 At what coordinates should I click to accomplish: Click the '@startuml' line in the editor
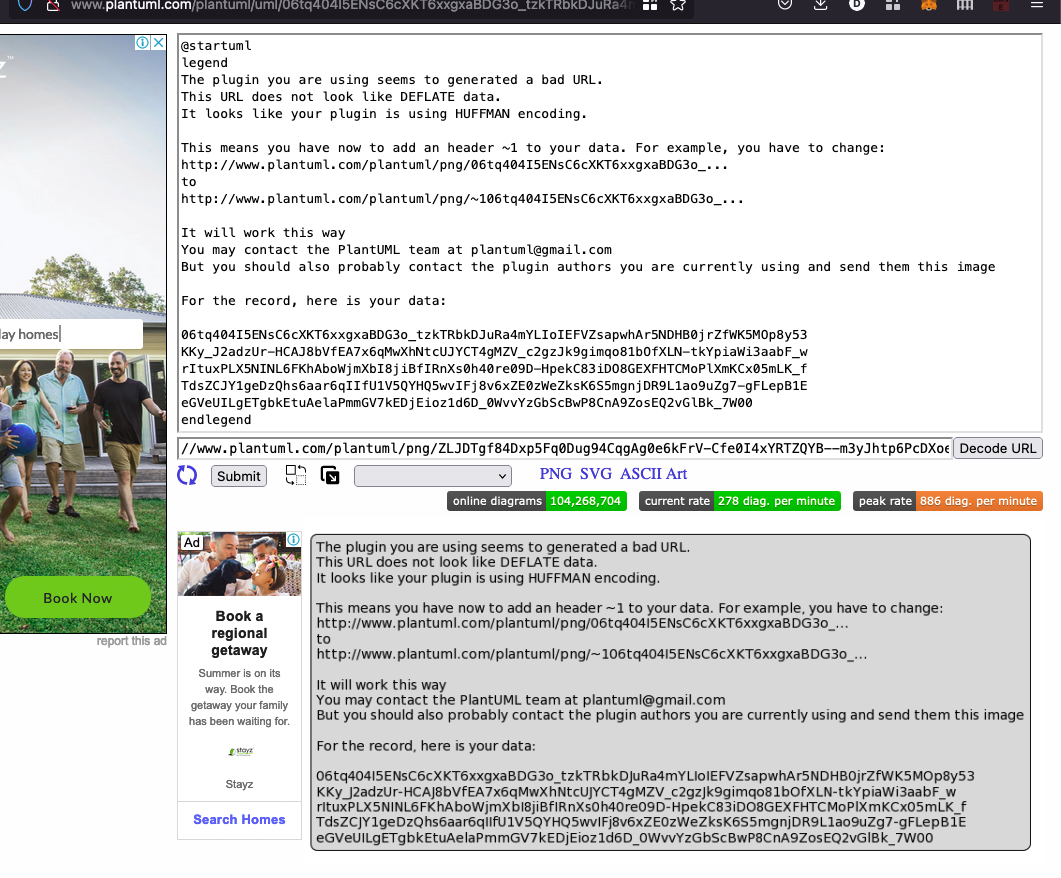click(x=217, y=46)
